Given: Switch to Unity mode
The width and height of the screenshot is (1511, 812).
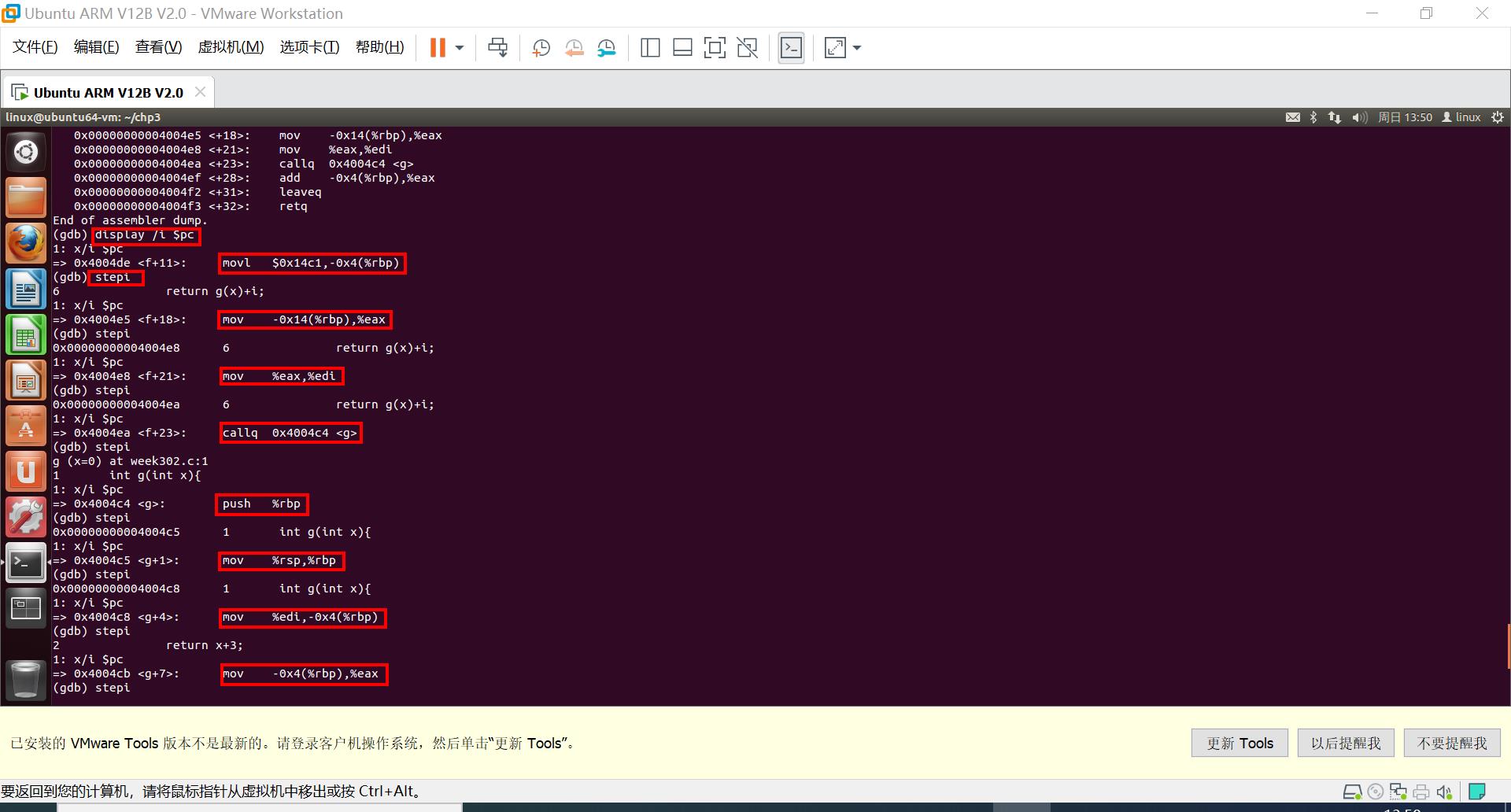Looking at the screenshot, I should [x=747, y=48].
